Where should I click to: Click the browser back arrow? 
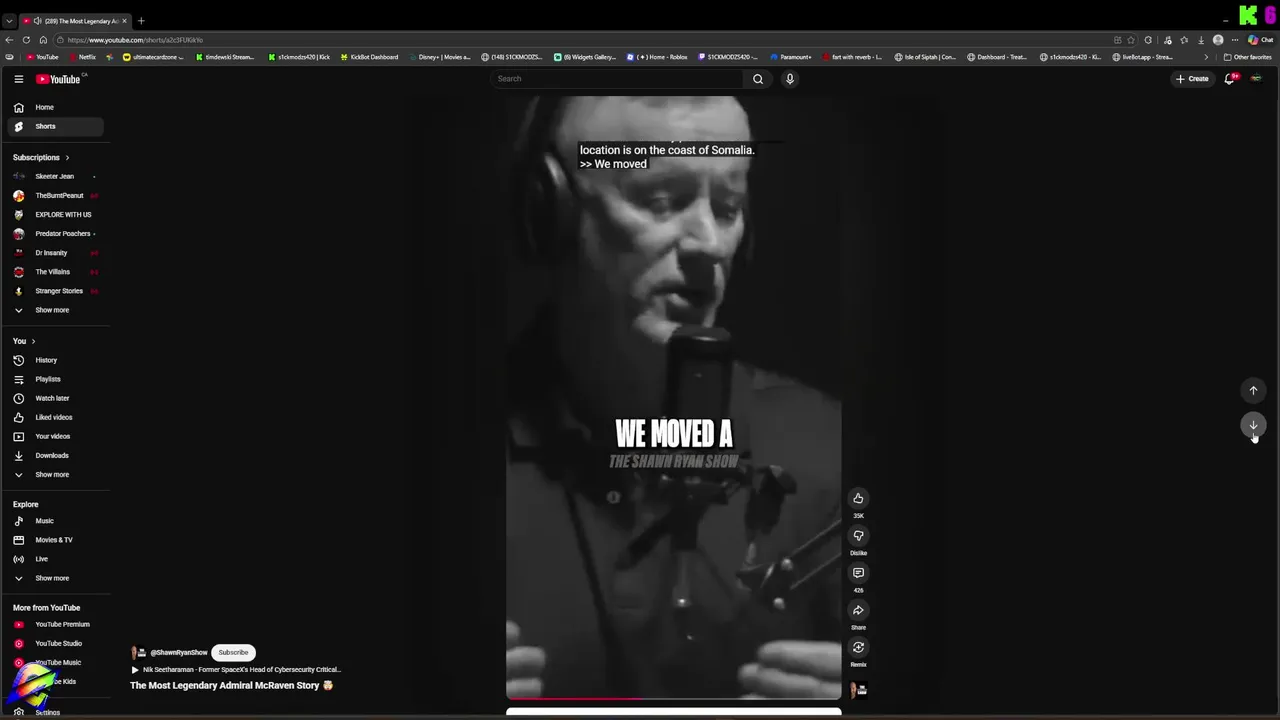point(9,40)
